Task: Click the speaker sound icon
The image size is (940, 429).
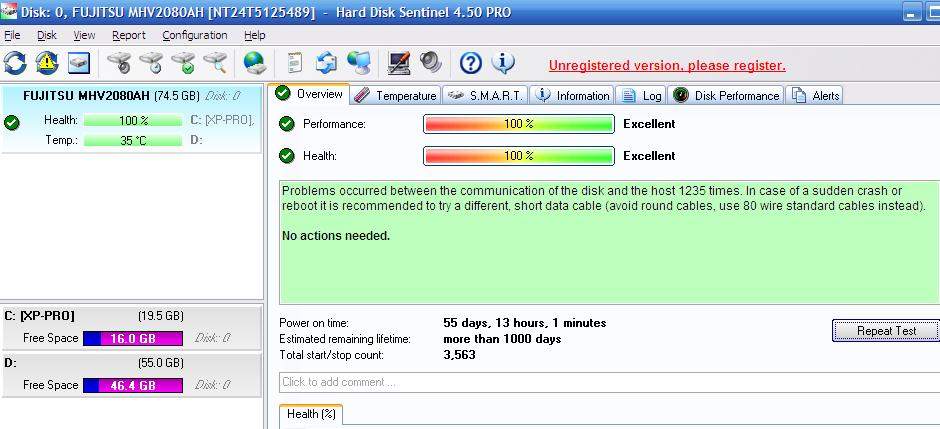Action: tap(430, 62)
